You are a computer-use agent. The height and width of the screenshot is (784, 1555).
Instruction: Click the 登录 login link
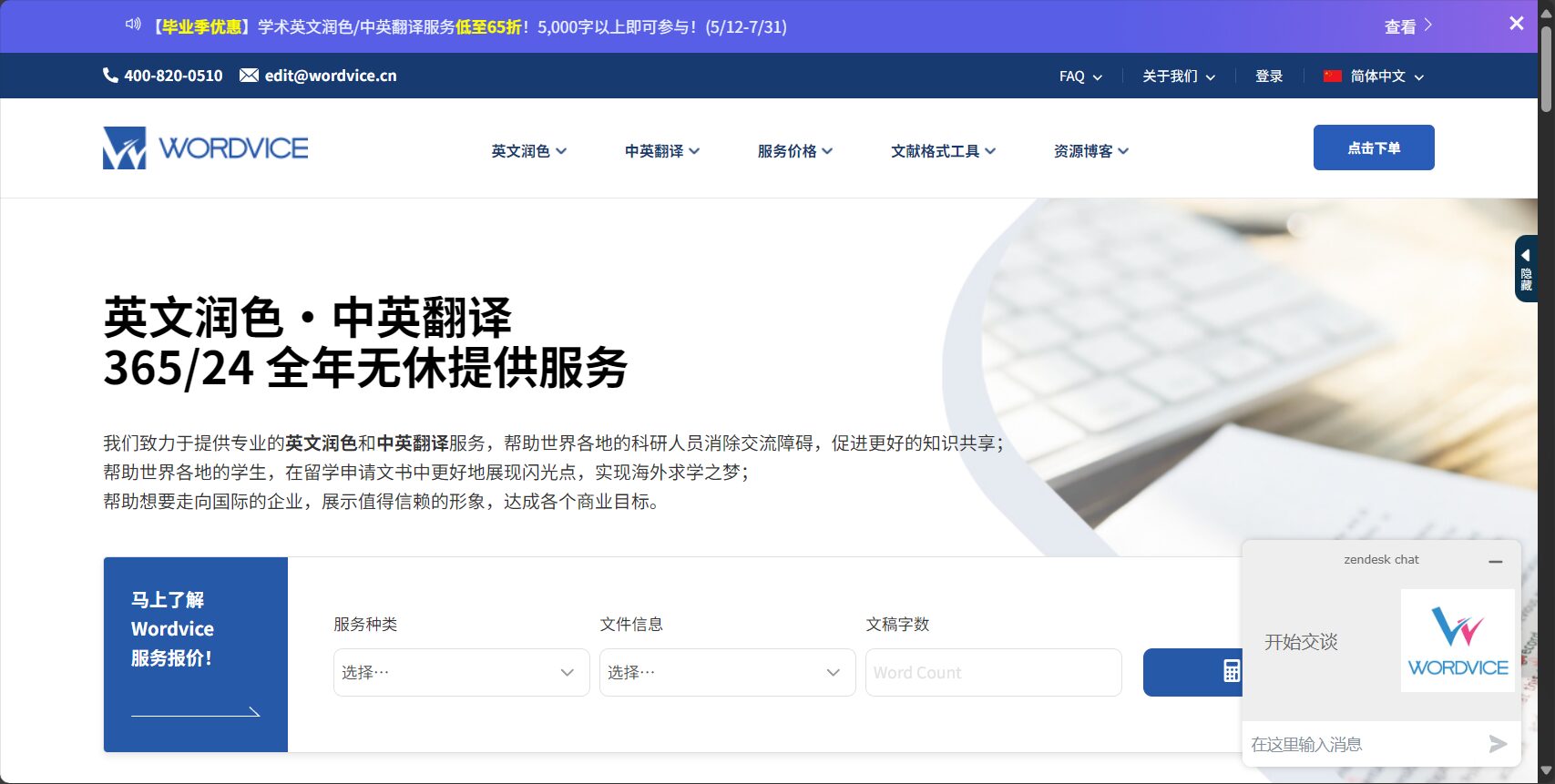(x=1269, y=76)
